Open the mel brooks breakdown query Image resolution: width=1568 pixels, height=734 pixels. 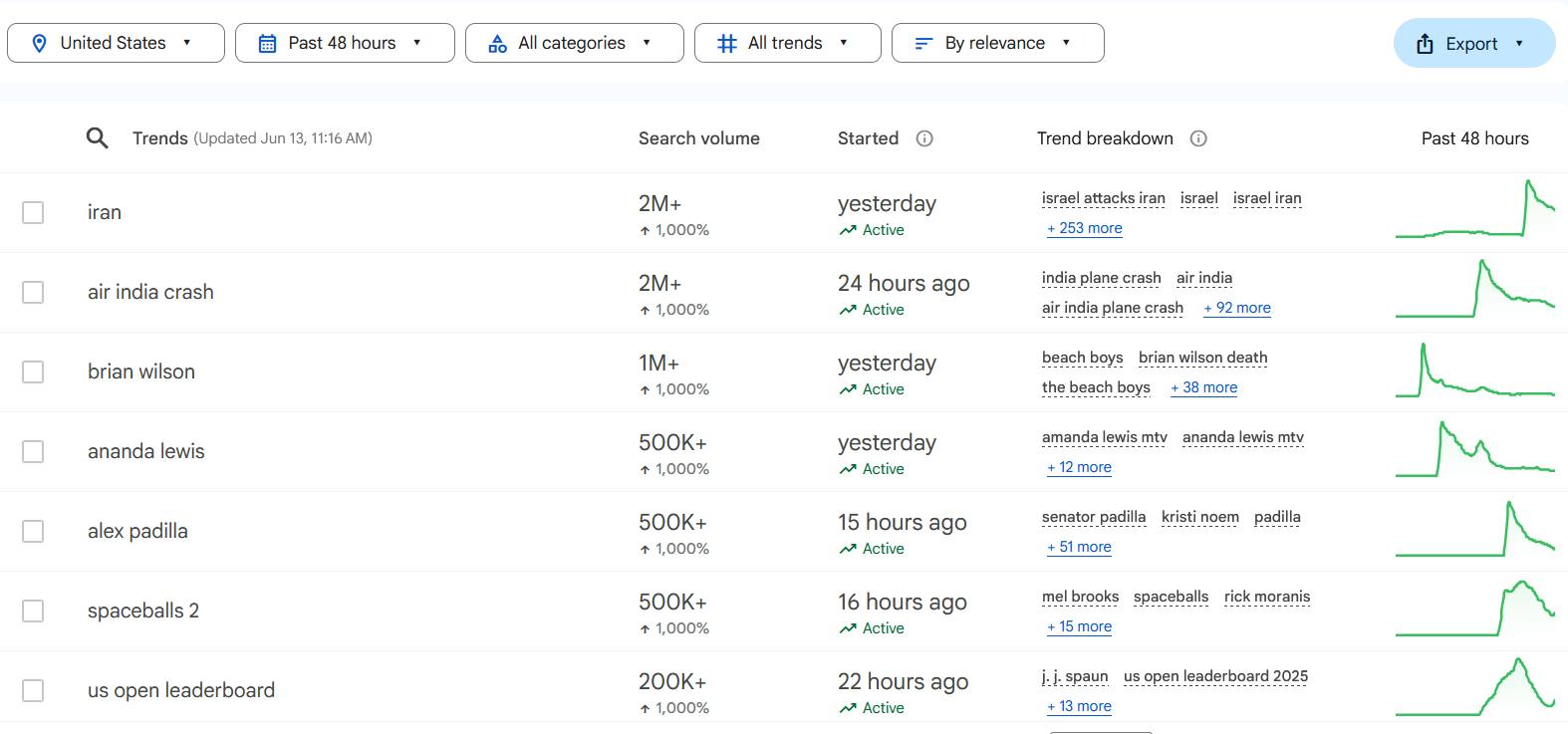[x=1081, y=597]
